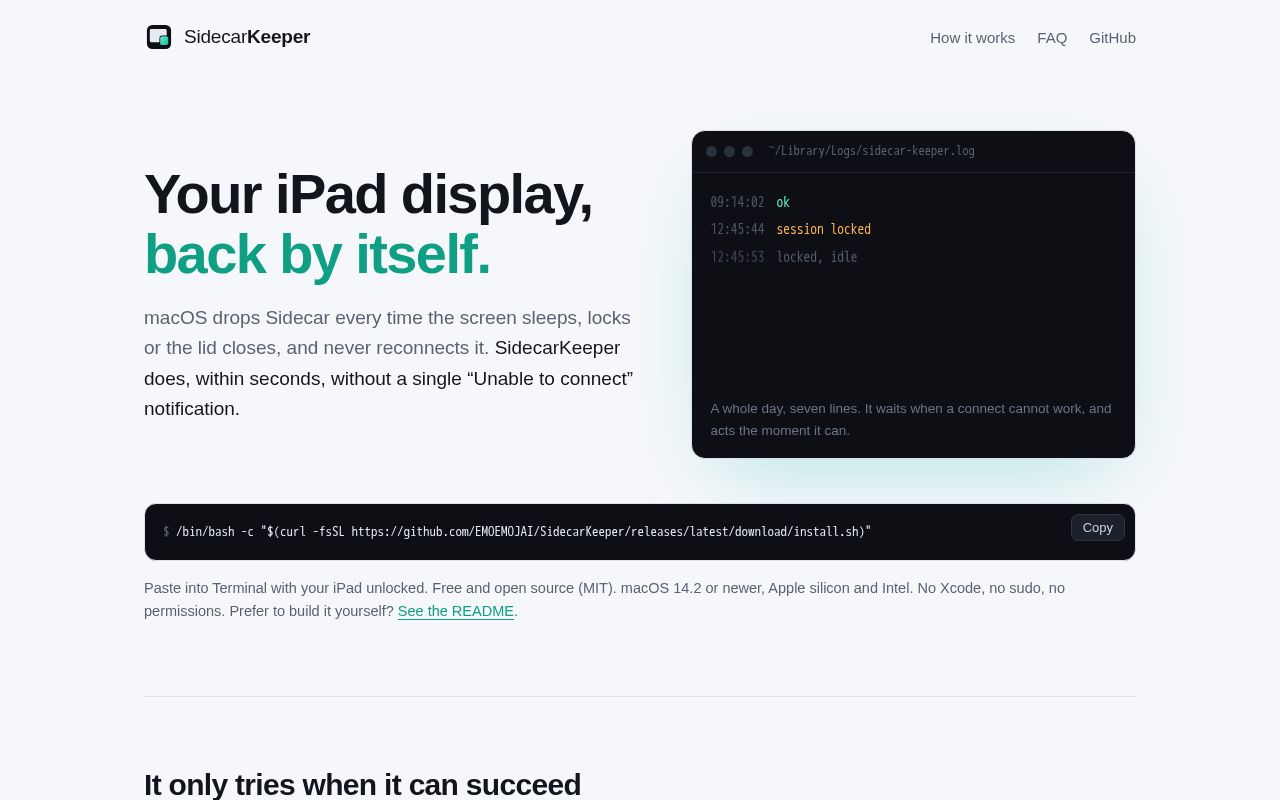
Task: Open the GitHub nav link
Action: pyautogui.click(x=1112, y=38)
